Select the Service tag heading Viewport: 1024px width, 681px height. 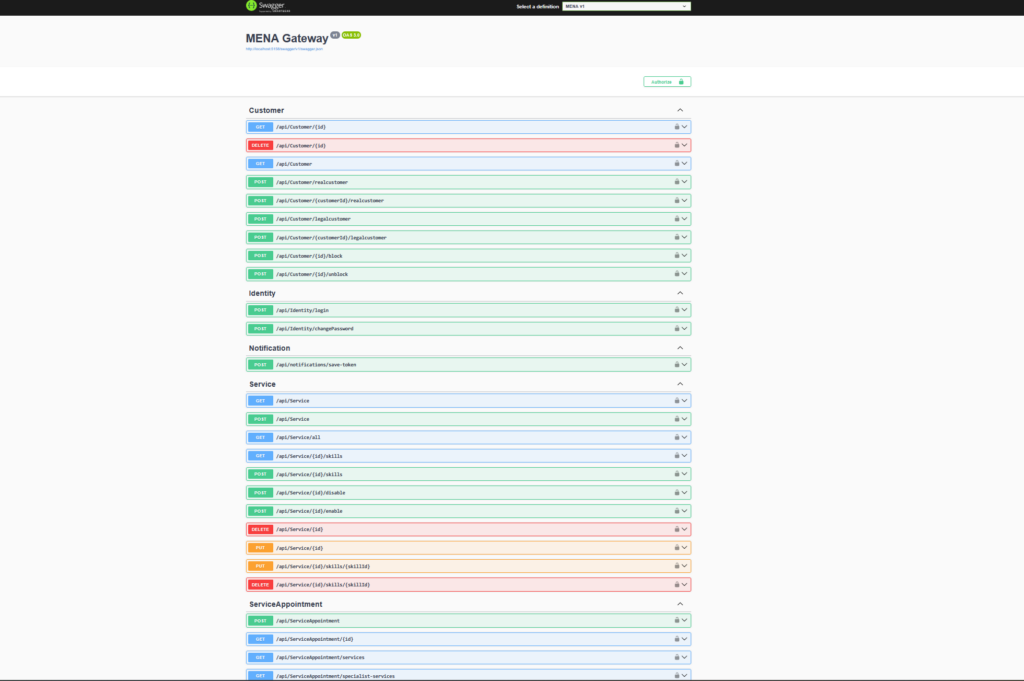click(x=262, y=384)
